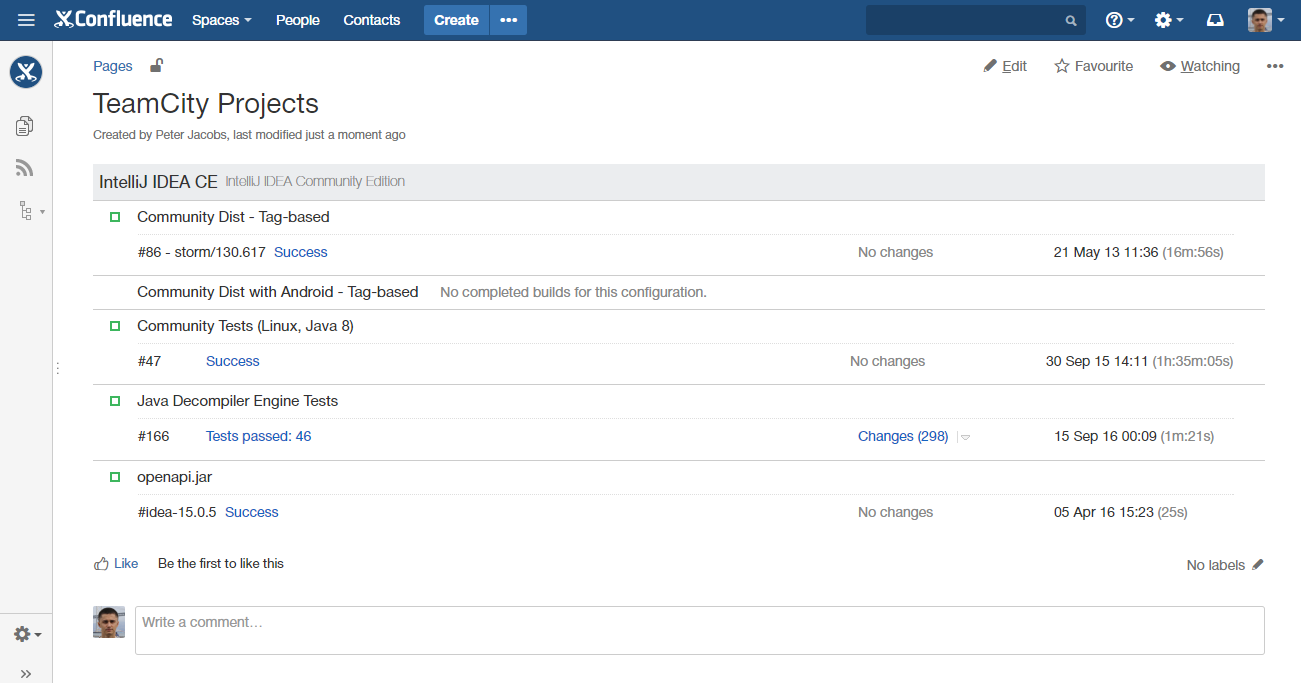Expand the Changes (298) dropdown arrow
This screenshot has width=1301, height=683.
(x=965, y=437)
